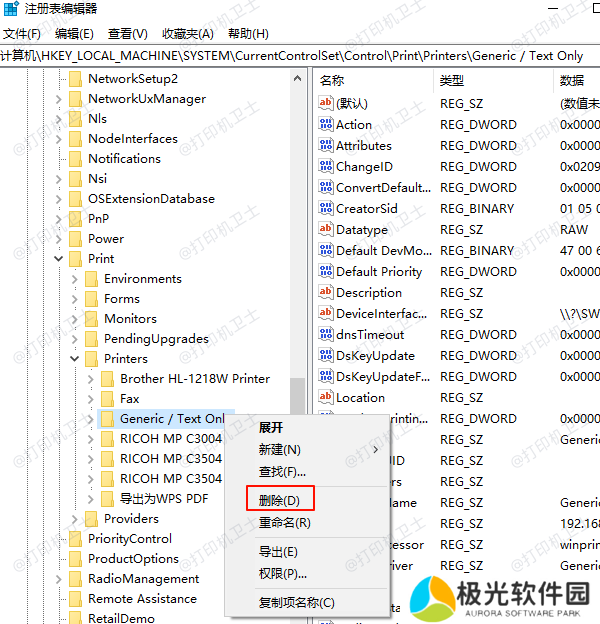Open the Favorites menu in menu bar

(x=188, y=34)
